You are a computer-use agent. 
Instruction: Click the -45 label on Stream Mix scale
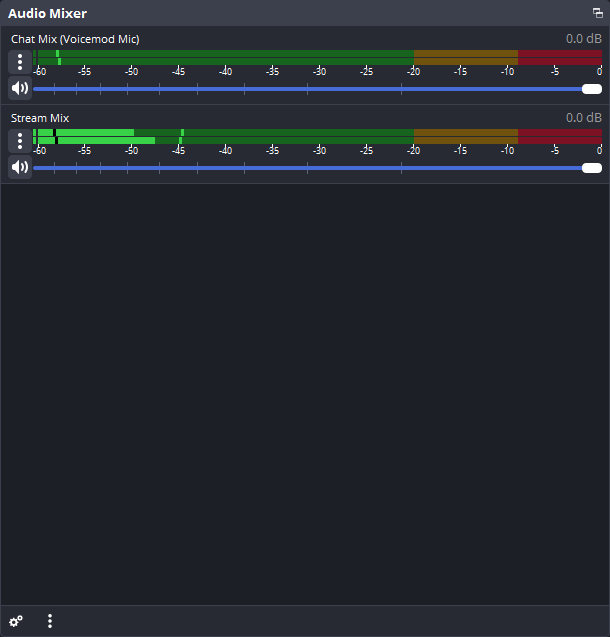click(178, 150)
